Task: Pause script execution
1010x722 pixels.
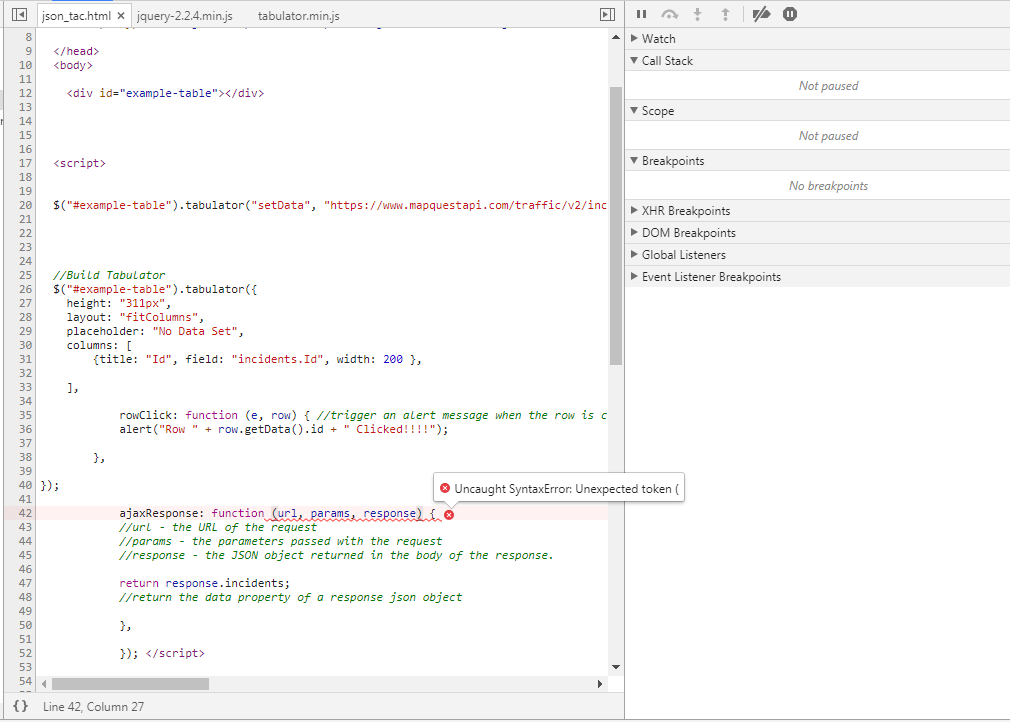Action: pyautogui.click(x=641, y=14)
